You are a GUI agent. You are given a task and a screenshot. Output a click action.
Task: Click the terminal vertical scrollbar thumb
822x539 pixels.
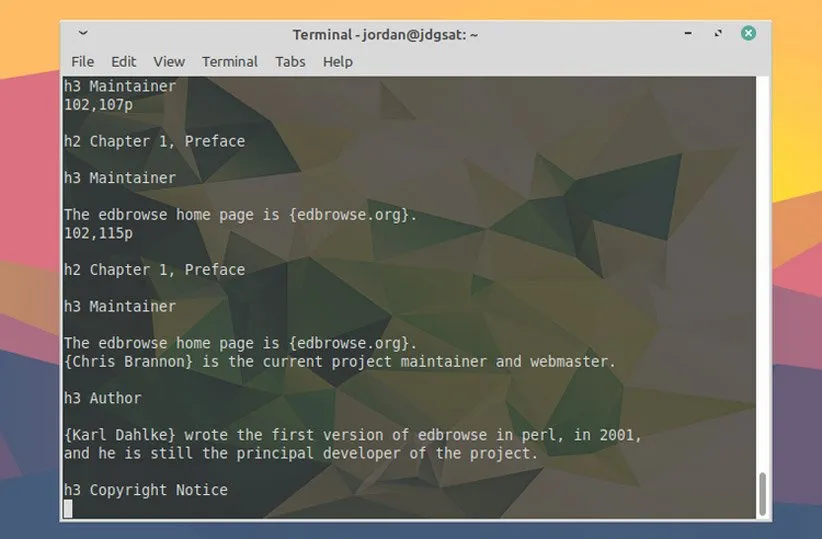click(762, 494)
